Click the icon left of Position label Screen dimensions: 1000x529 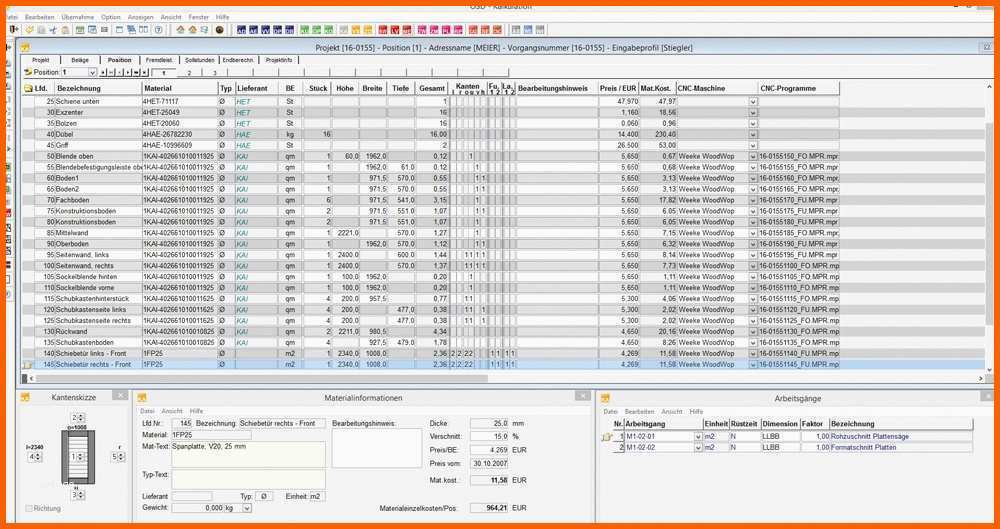click(28, 72)
